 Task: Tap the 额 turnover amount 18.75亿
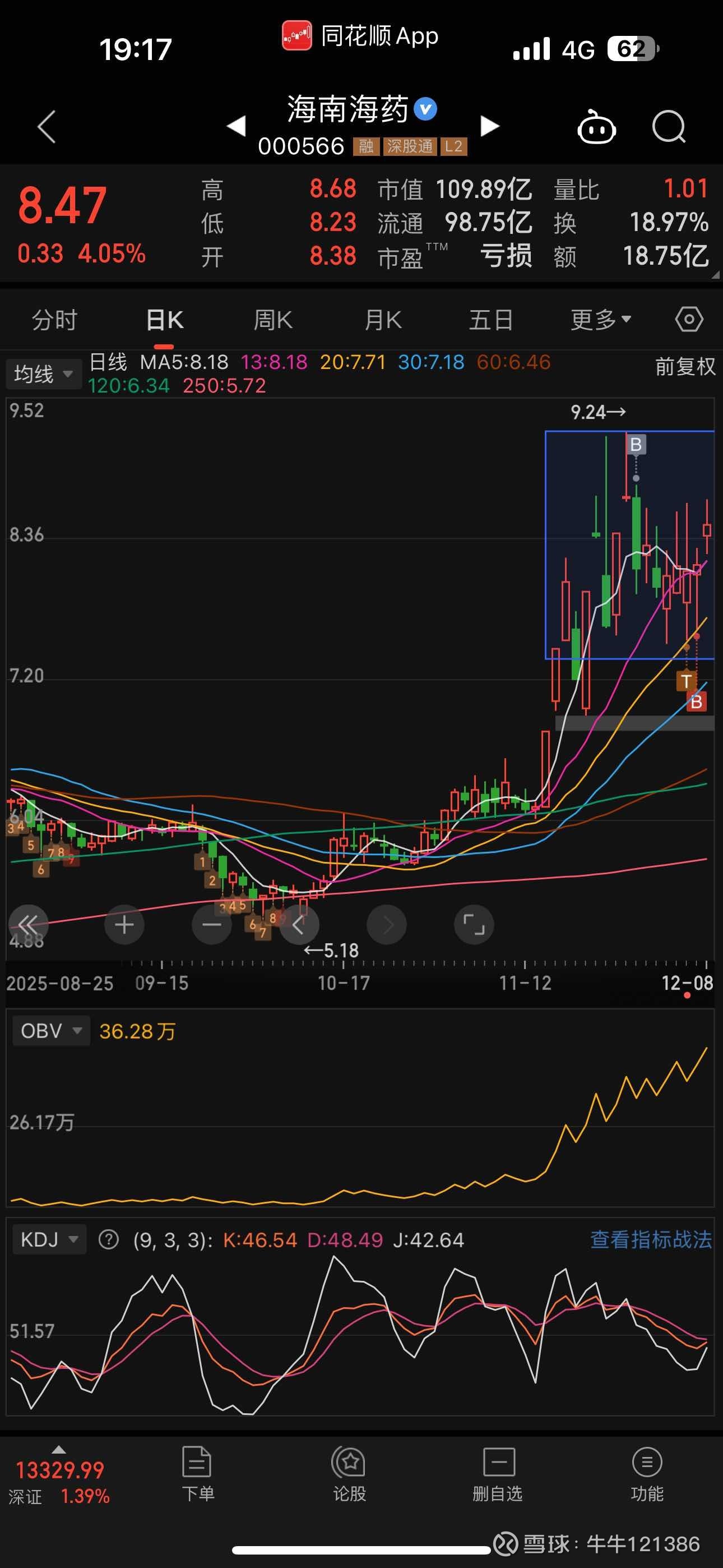(666, 256)
